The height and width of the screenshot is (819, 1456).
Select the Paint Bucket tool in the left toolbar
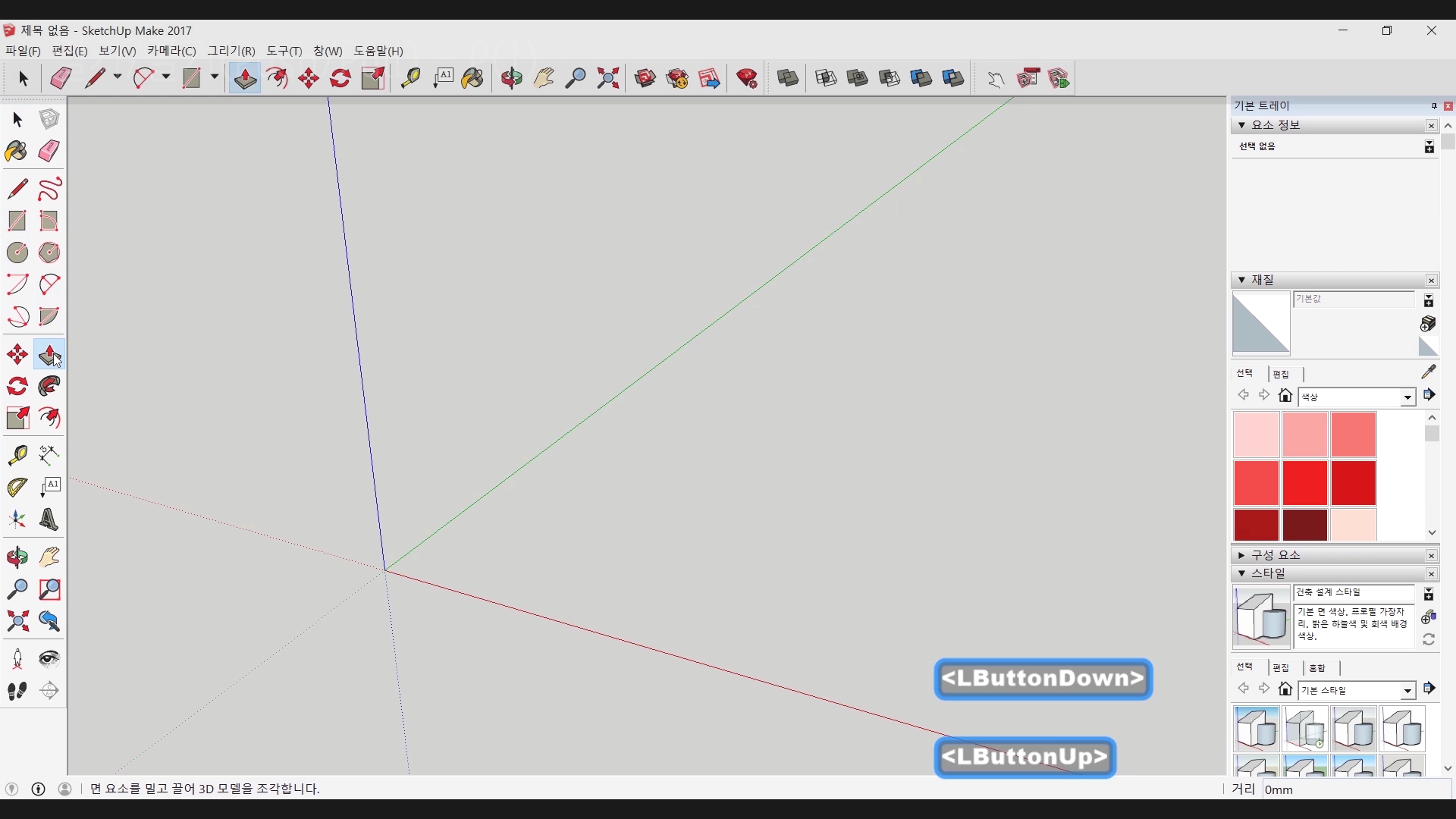coord(17,150)
